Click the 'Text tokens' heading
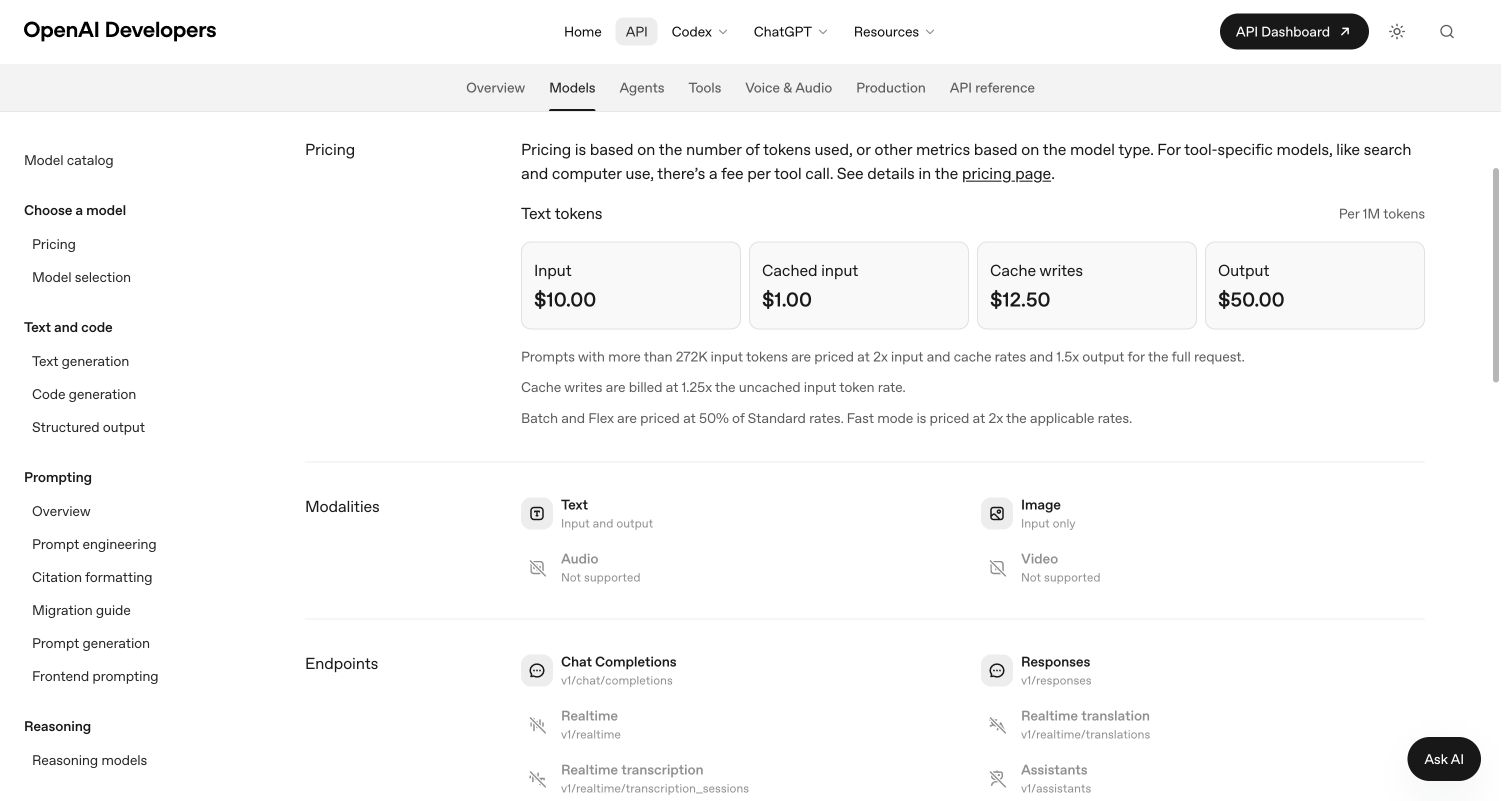The image size is (1512, 801). [x=561, y=214]
